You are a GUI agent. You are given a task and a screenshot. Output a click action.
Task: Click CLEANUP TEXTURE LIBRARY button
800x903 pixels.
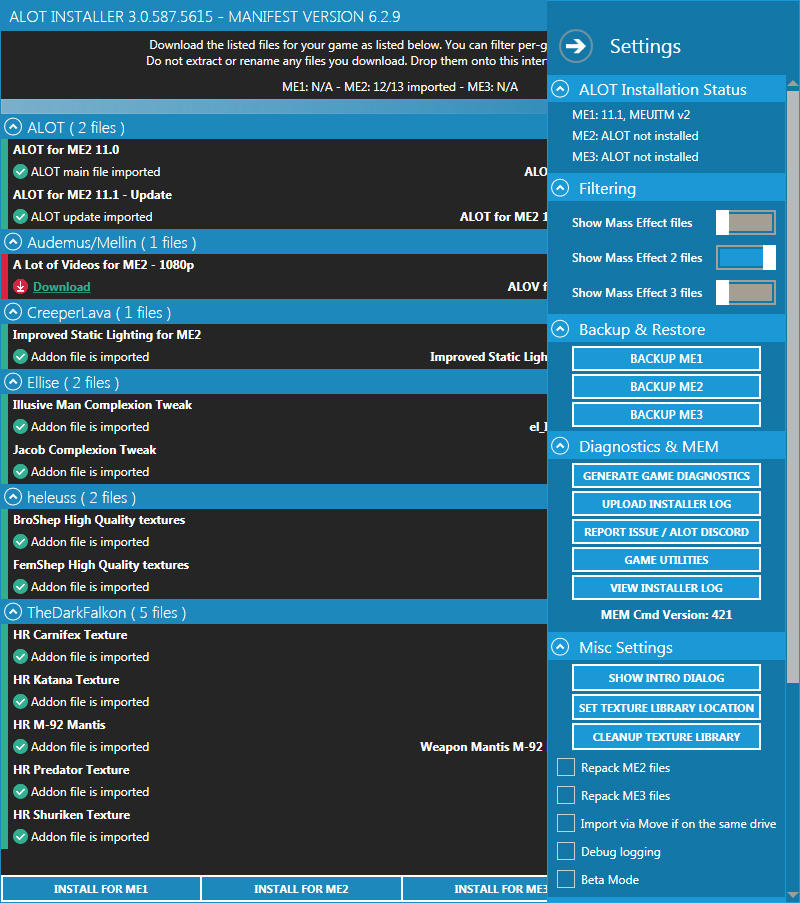click(x=666, y=737)
